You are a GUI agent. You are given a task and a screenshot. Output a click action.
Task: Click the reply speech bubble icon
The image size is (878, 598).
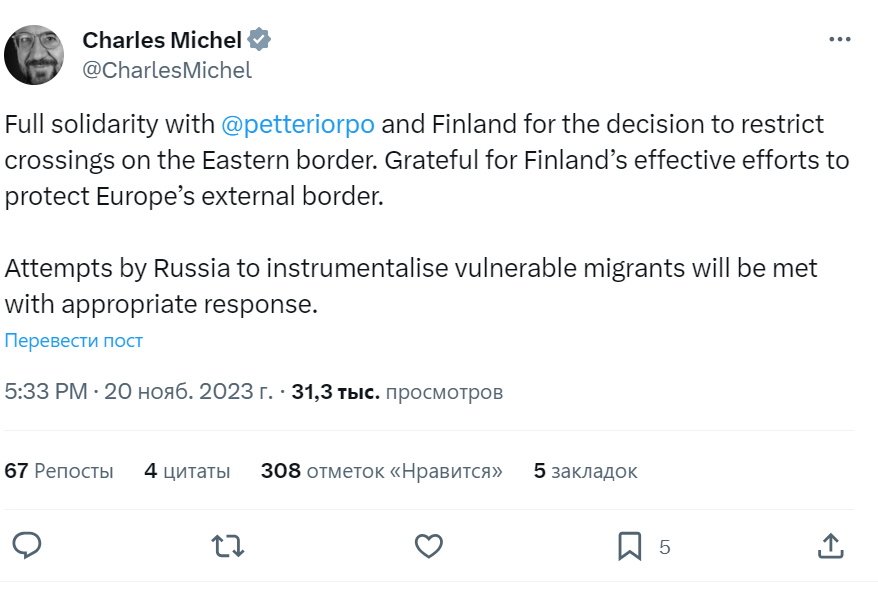click(x=26, y=546)
